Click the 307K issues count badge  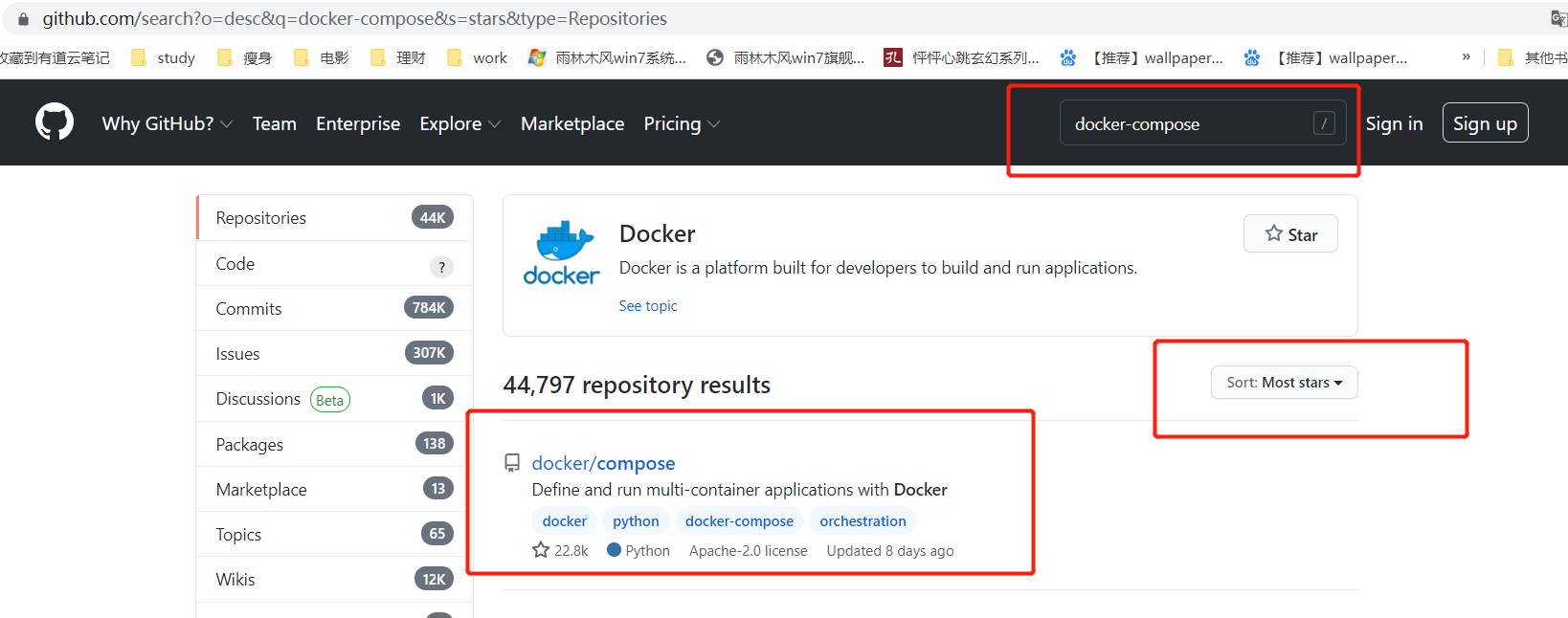(429, 352)
